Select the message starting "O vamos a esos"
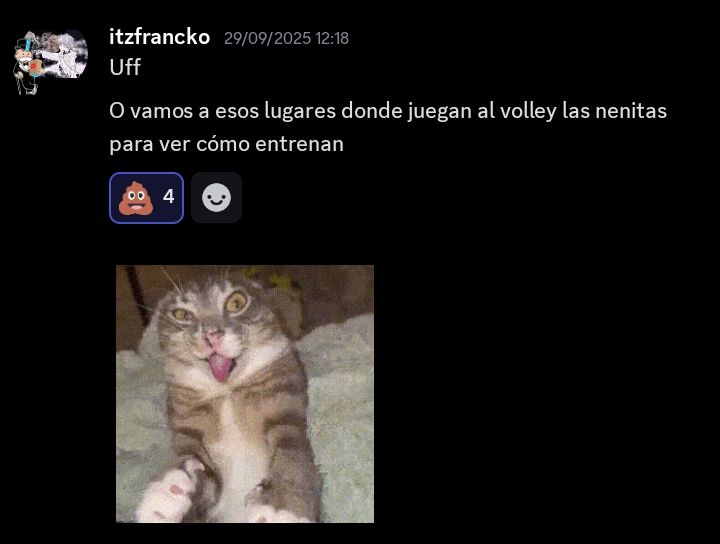This screenshot has height=544, width=720. pos(388,127)
